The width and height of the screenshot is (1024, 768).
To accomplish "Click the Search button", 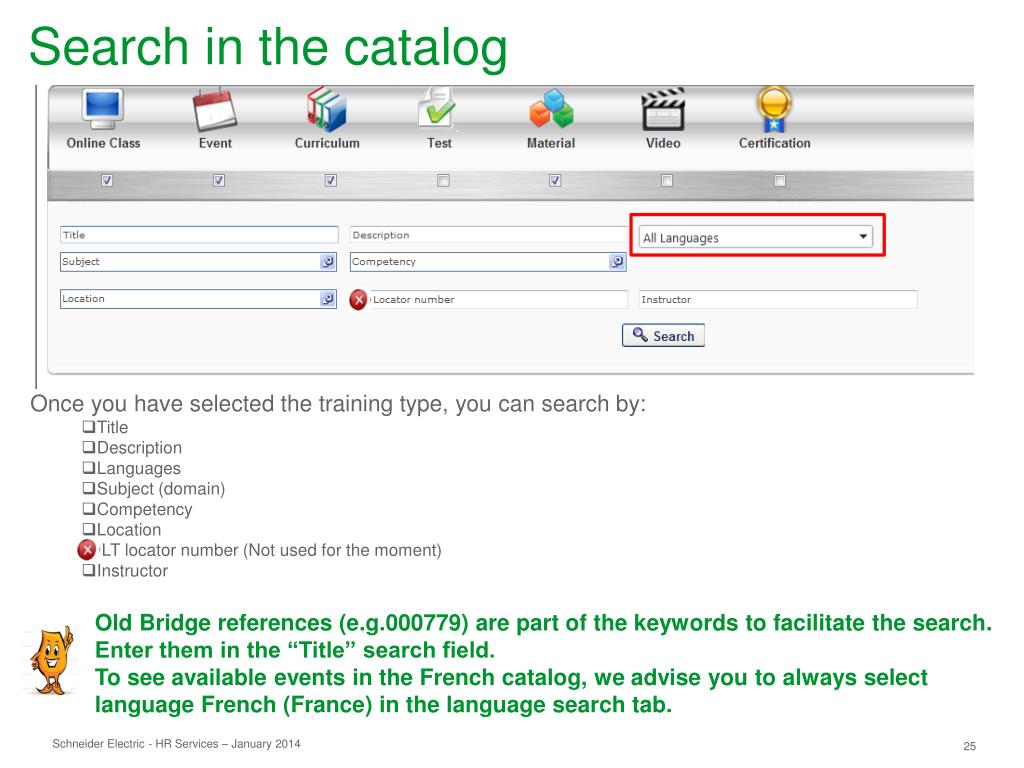I will tap(663, 336).
